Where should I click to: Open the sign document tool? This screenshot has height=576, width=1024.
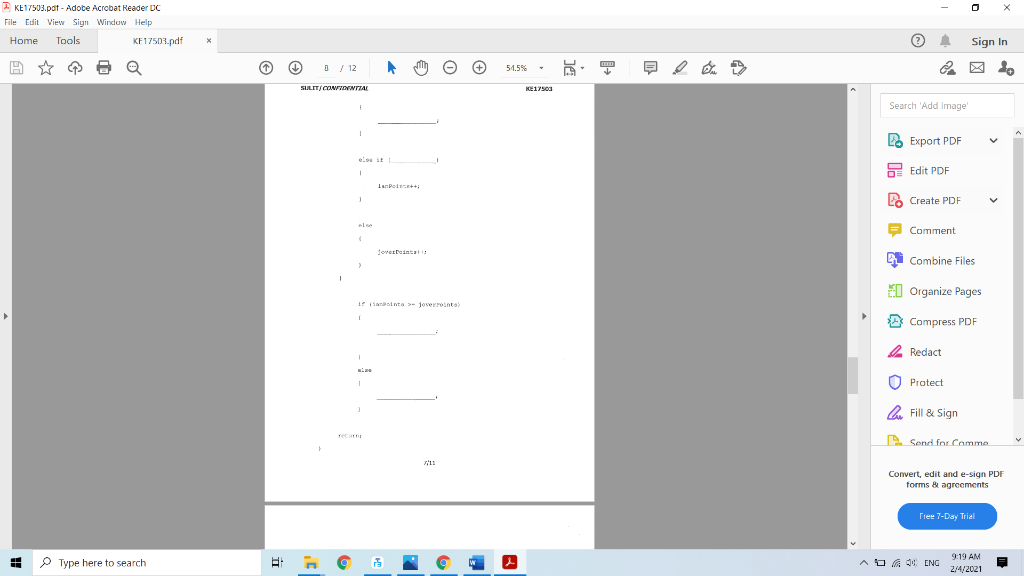click(709, 68)
